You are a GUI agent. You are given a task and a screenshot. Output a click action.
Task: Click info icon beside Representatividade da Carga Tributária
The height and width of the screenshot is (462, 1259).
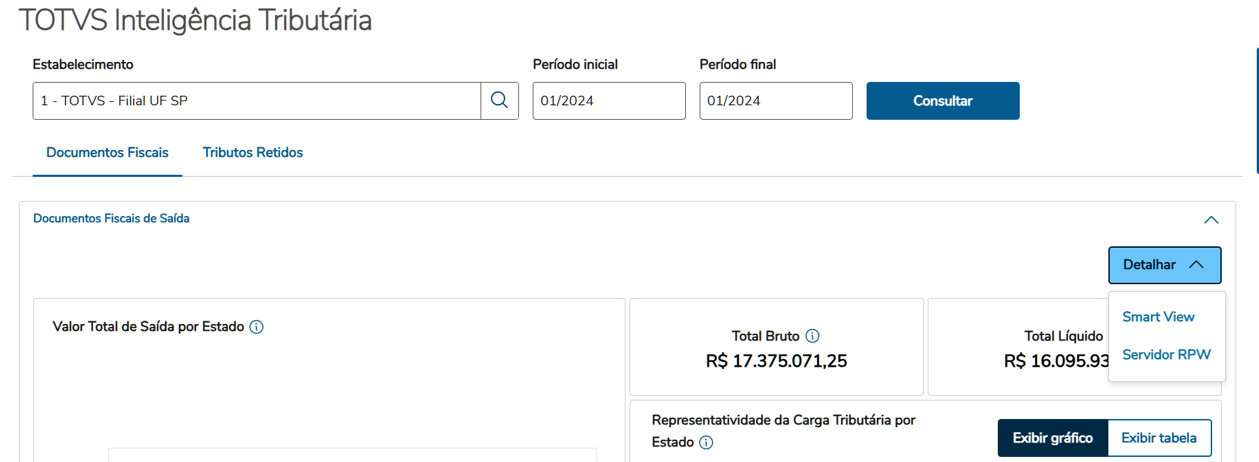click(706, 442)
